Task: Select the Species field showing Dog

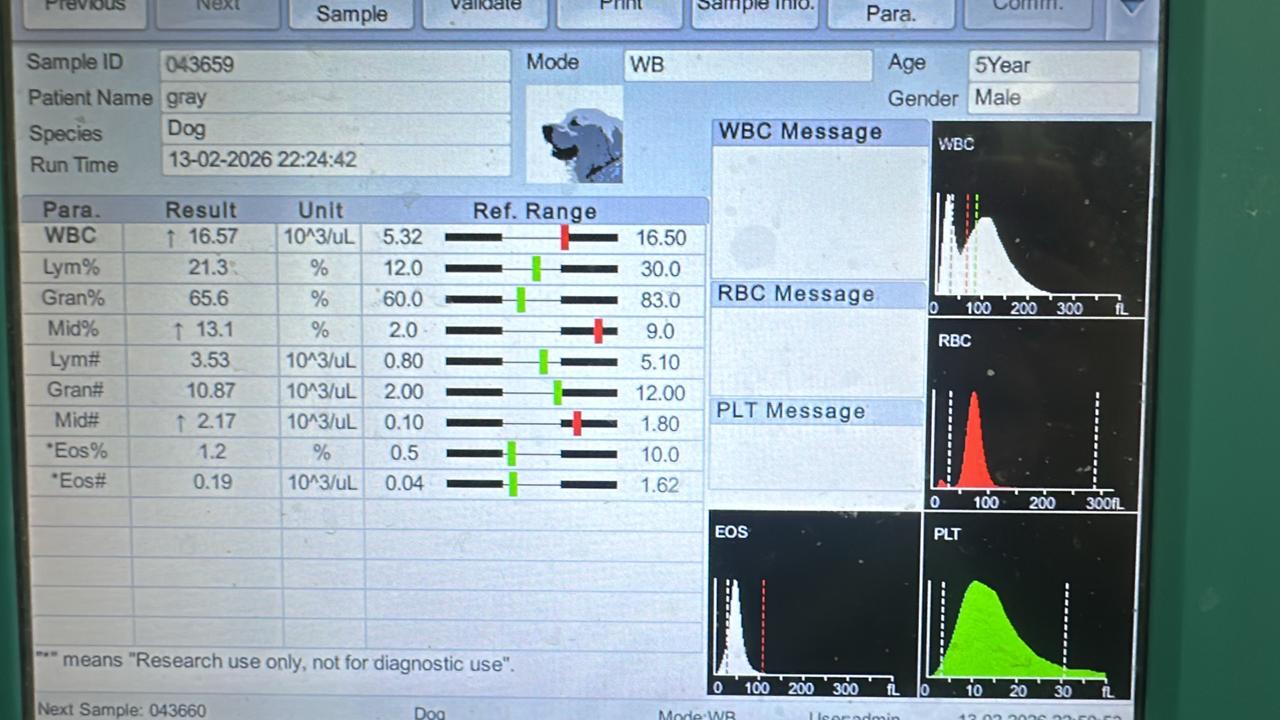Action: [x=334, y=129]
